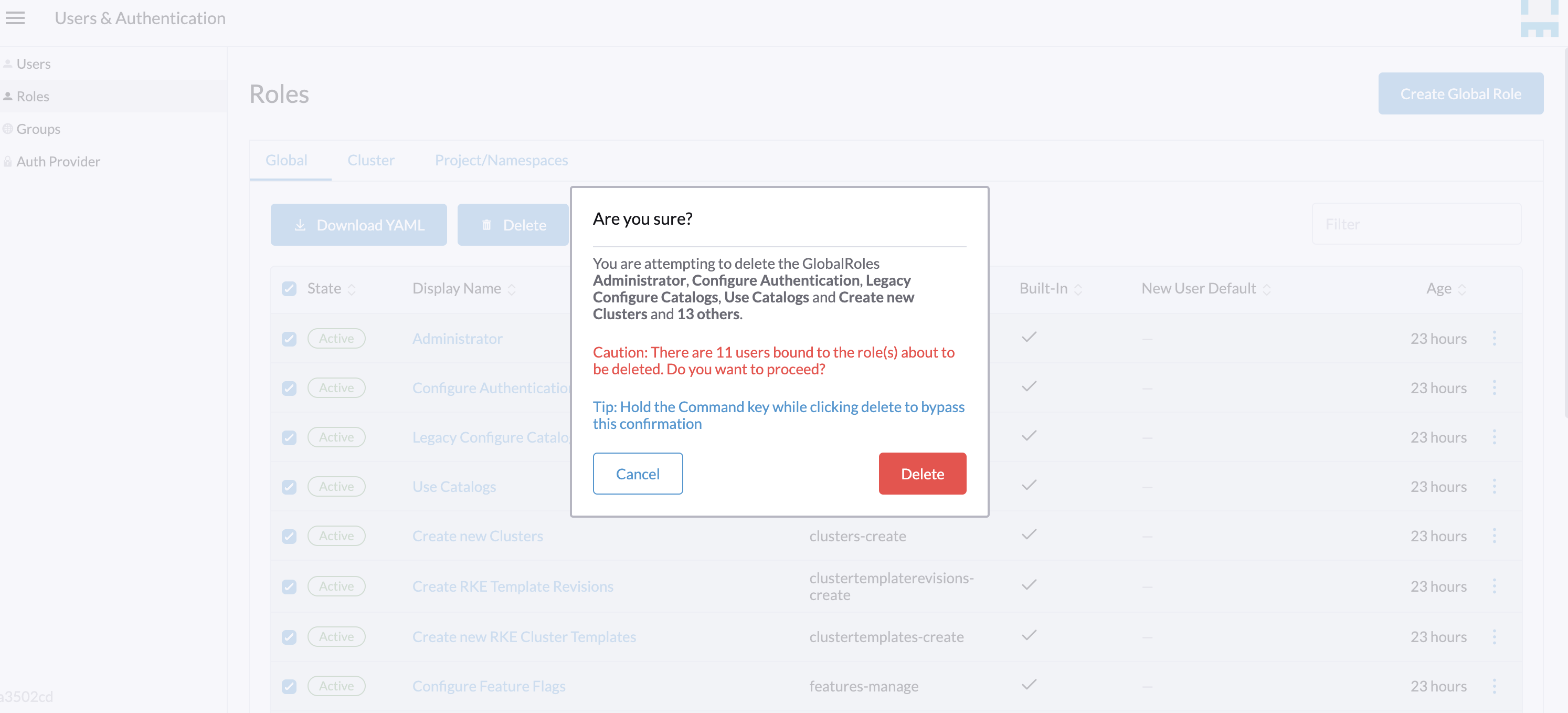1568x713 pixels.
Task: Uncheck the select-all checkbox in table header
Action: point(289,289)
